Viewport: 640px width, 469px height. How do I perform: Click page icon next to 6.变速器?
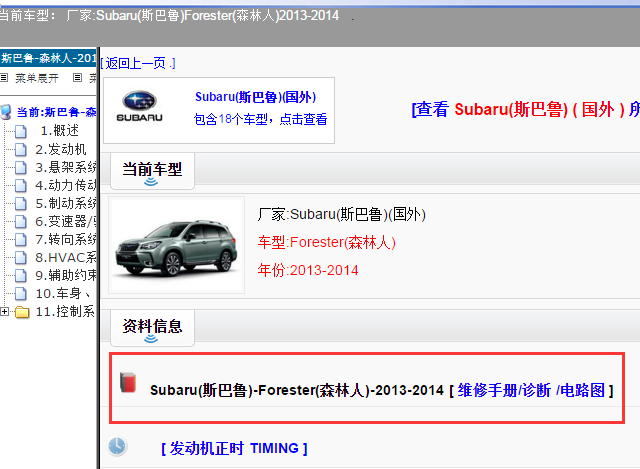point(21,221)
